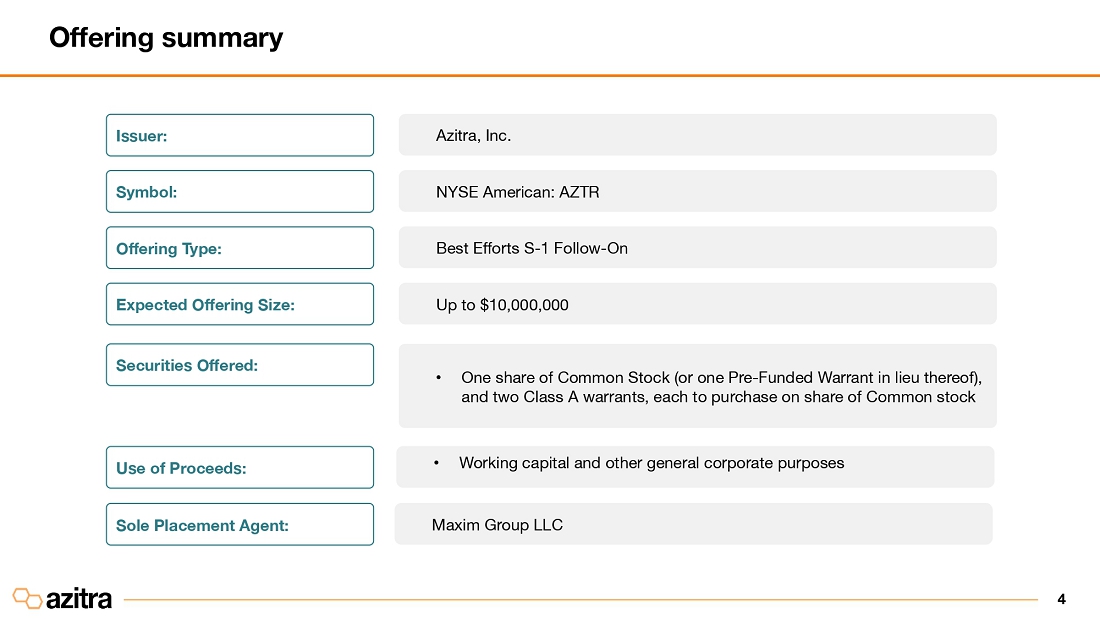
Task: Select the "Up to $10,000,000" value
Action: (502, 305)
